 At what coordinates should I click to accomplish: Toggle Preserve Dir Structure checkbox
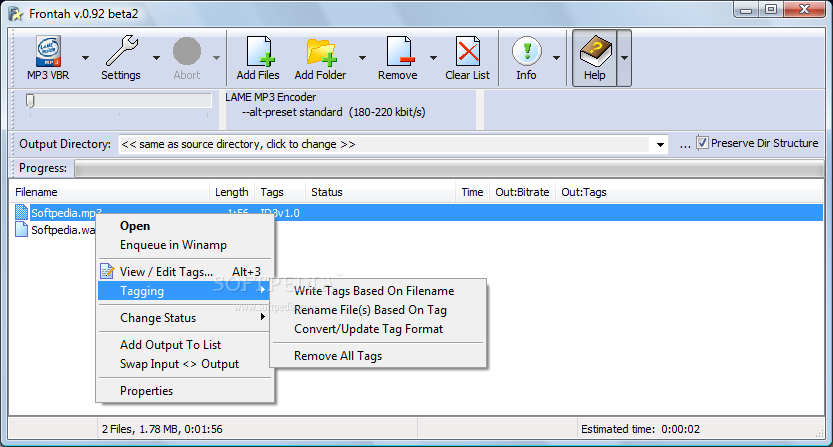pos(702,143)
